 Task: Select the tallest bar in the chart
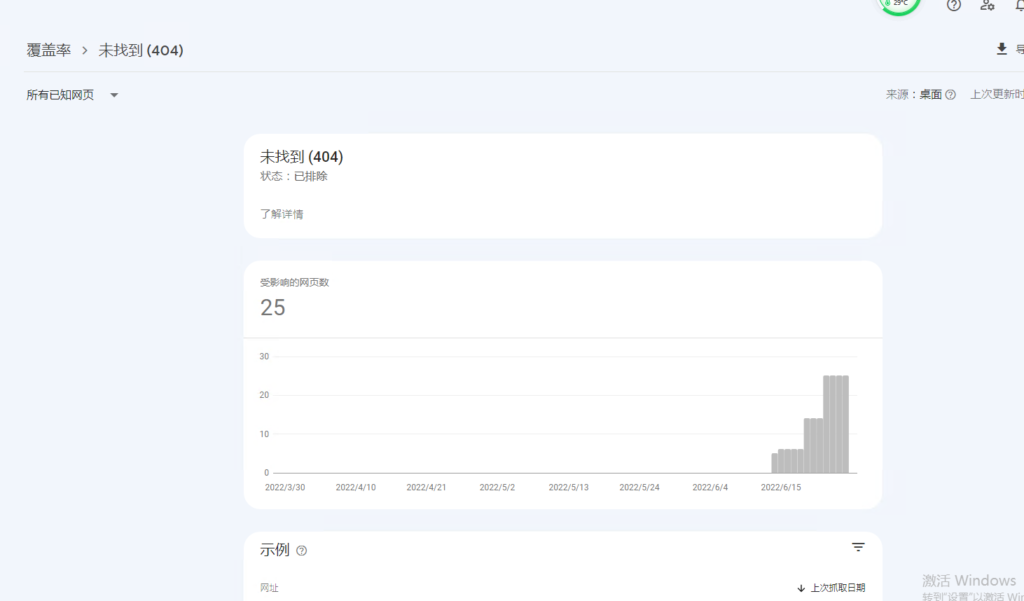pos(836,424)
